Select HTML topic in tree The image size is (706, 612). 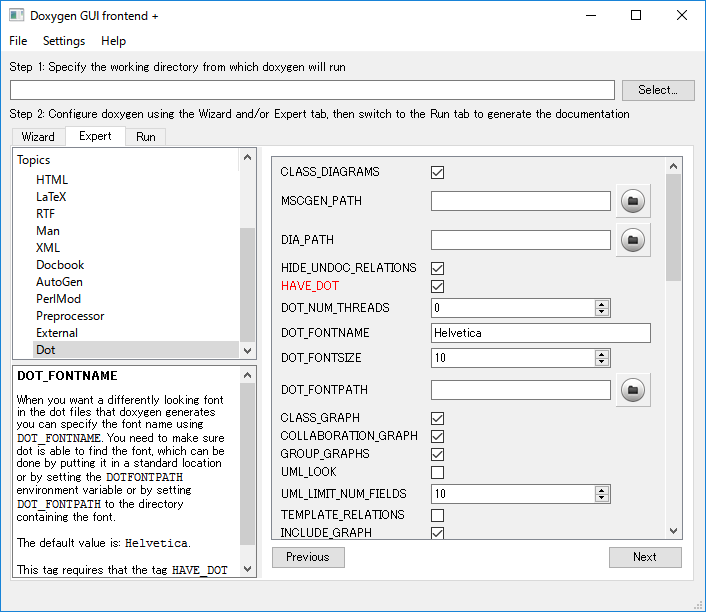(x=52, y=180)
